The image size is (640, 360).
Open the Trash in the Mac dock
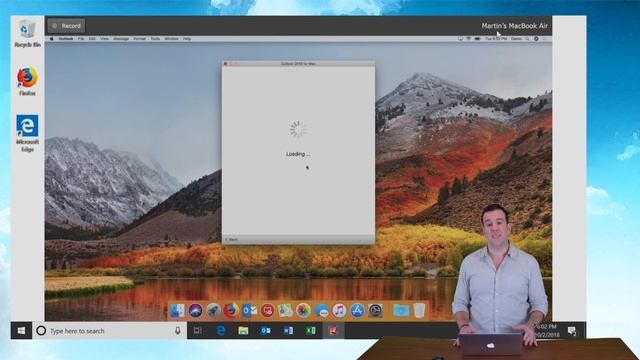tap(419, 311)
